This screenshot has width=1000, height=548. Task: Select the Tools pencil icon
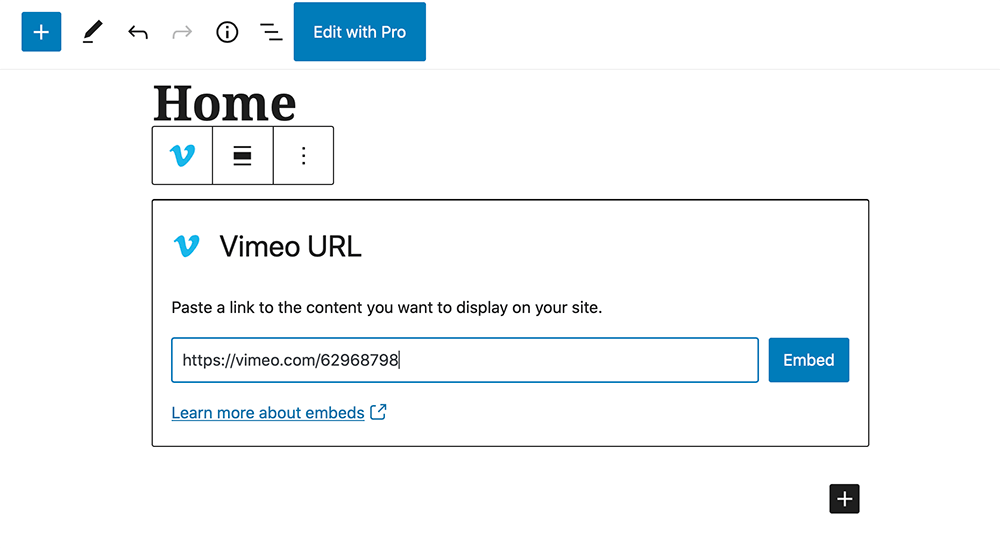click(x=92, y=32)
